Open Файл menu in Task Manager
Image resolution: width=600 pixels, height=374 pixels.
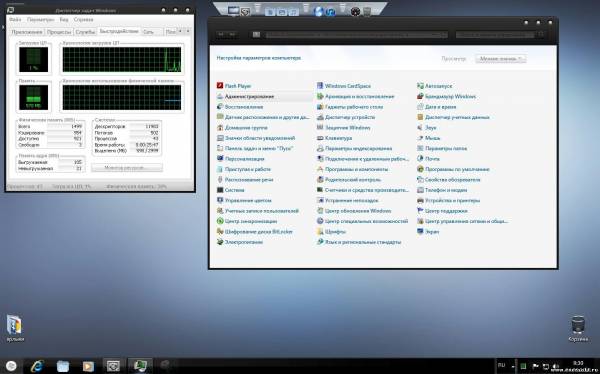(15, 20)
